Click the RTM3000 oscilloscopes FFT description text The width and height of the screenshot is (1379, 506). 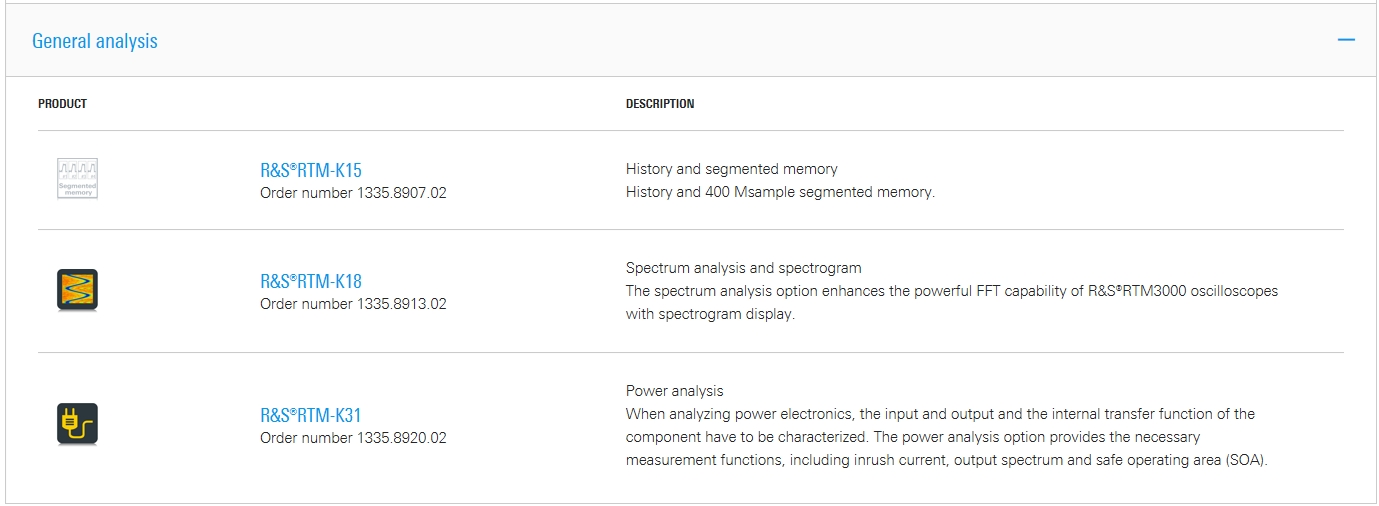(952, 291)
